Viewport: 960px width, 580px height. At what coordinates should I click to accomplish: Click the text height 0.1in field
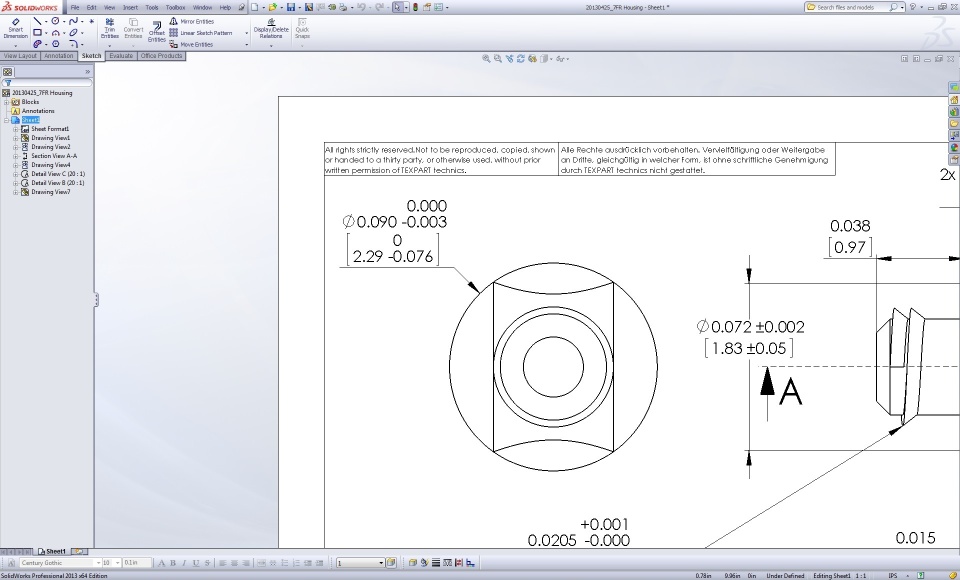[136, 563]
